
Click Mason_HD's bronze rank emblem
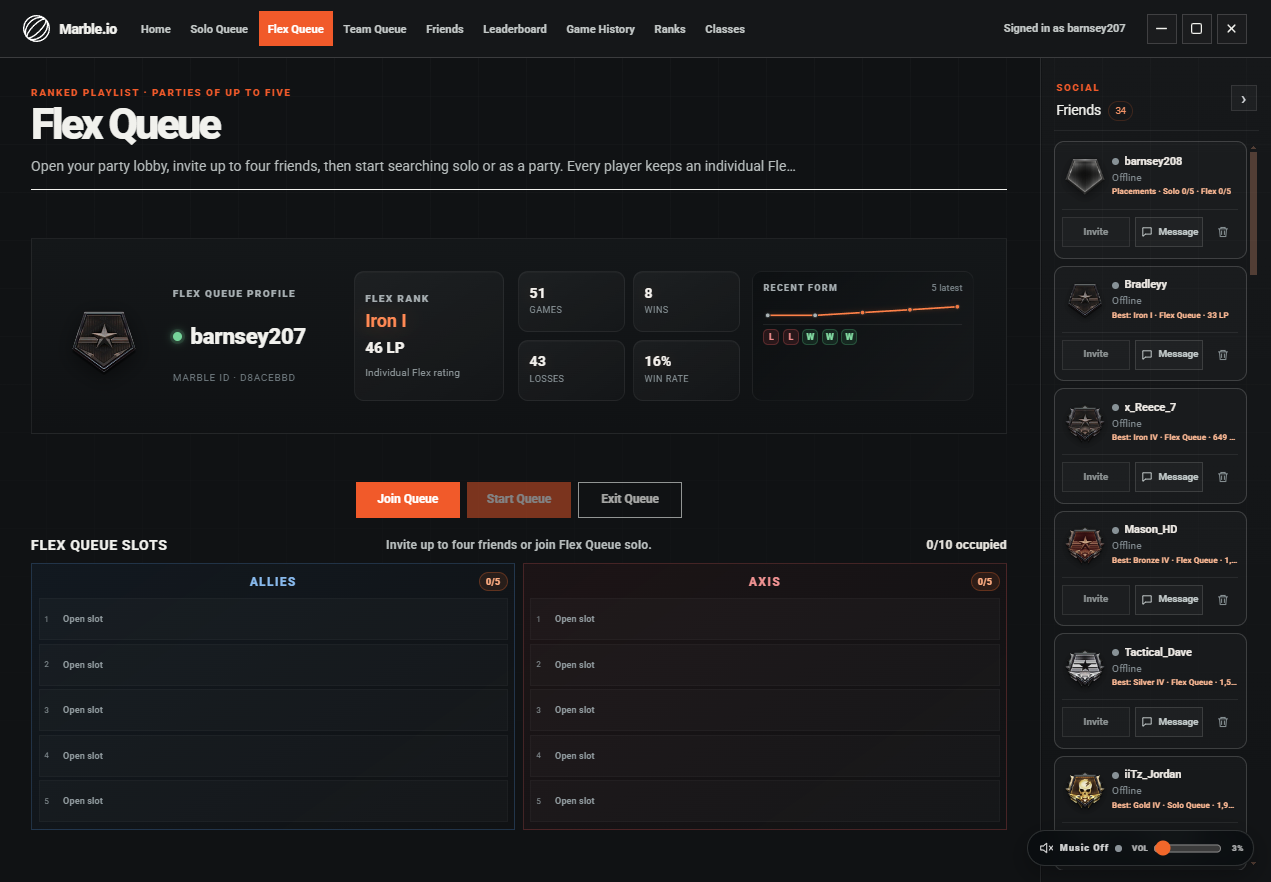coord(1084,544)
